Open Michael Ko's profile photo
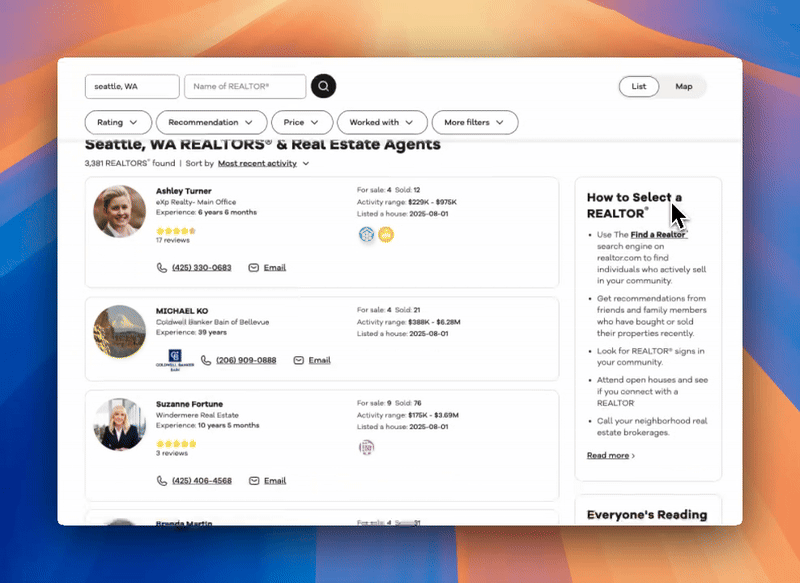 pyautogui.click(x=119, y=332)
